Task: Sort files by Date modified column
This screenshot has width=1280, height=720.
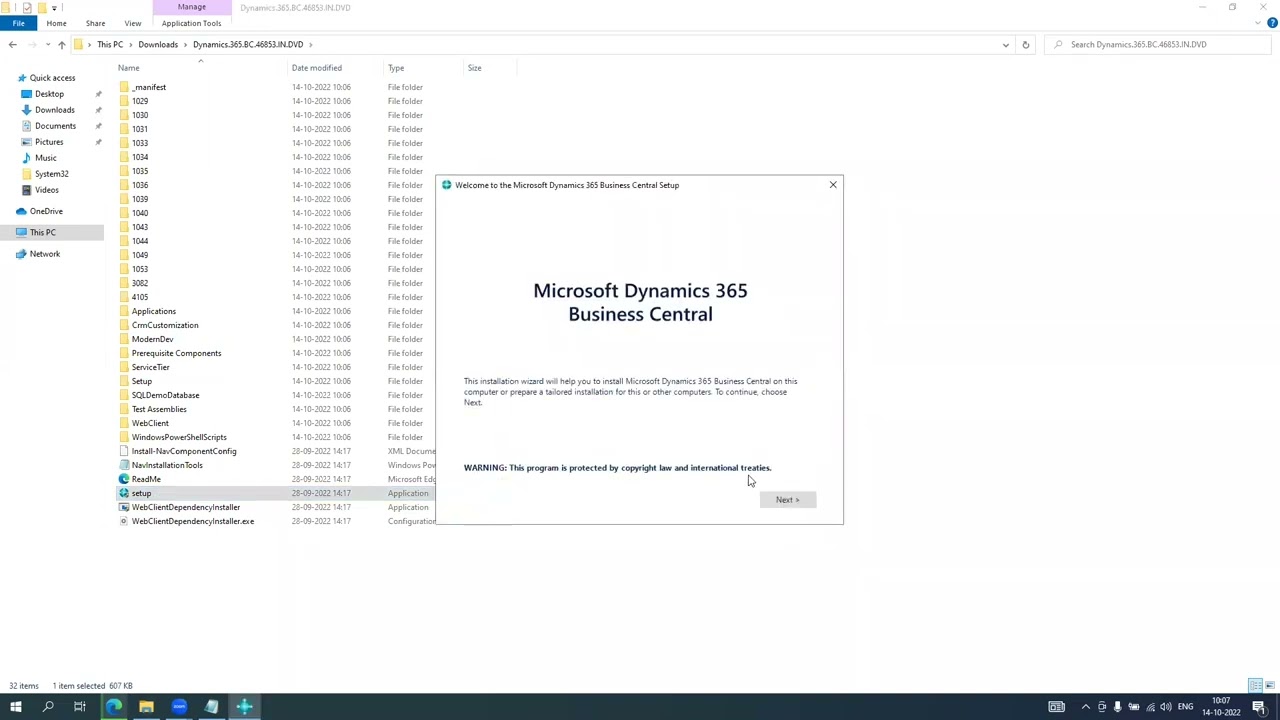Action: tap(316, 68)
